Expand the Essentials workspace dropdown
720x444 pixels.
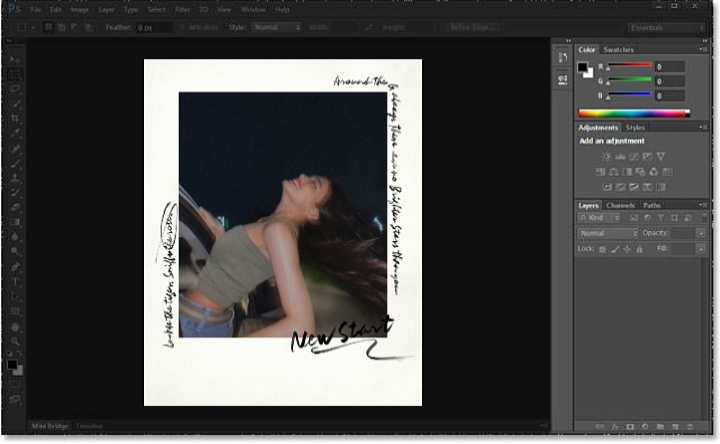(666, 27)
